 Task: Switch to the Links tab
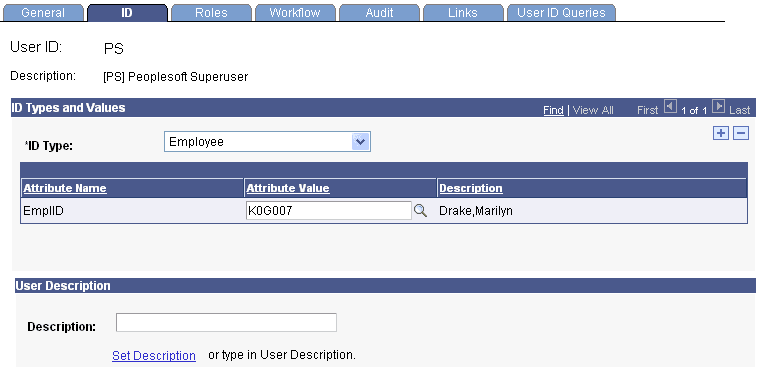click(x=463, y=13)
